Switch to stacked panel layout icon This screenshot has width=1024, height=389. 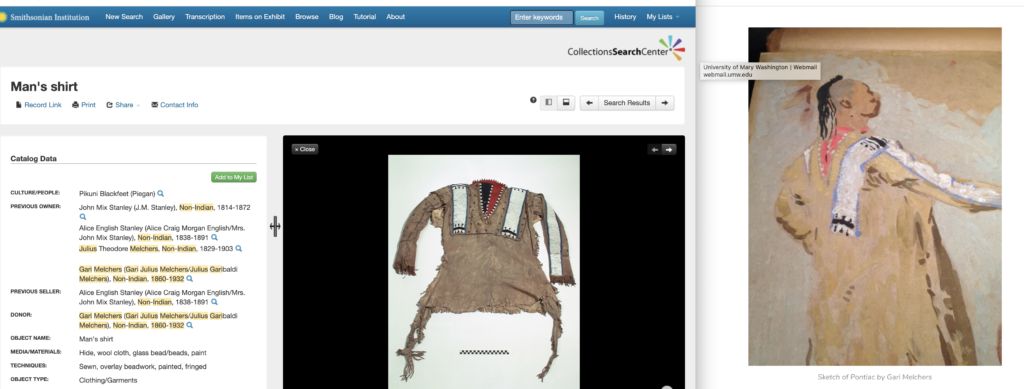tap(566, 102)
